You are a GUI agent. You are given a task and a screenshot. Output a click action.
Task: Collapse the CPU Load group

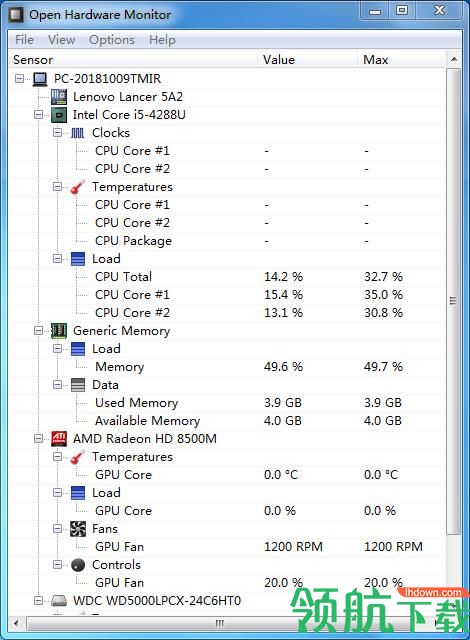(x=58, y=259)
